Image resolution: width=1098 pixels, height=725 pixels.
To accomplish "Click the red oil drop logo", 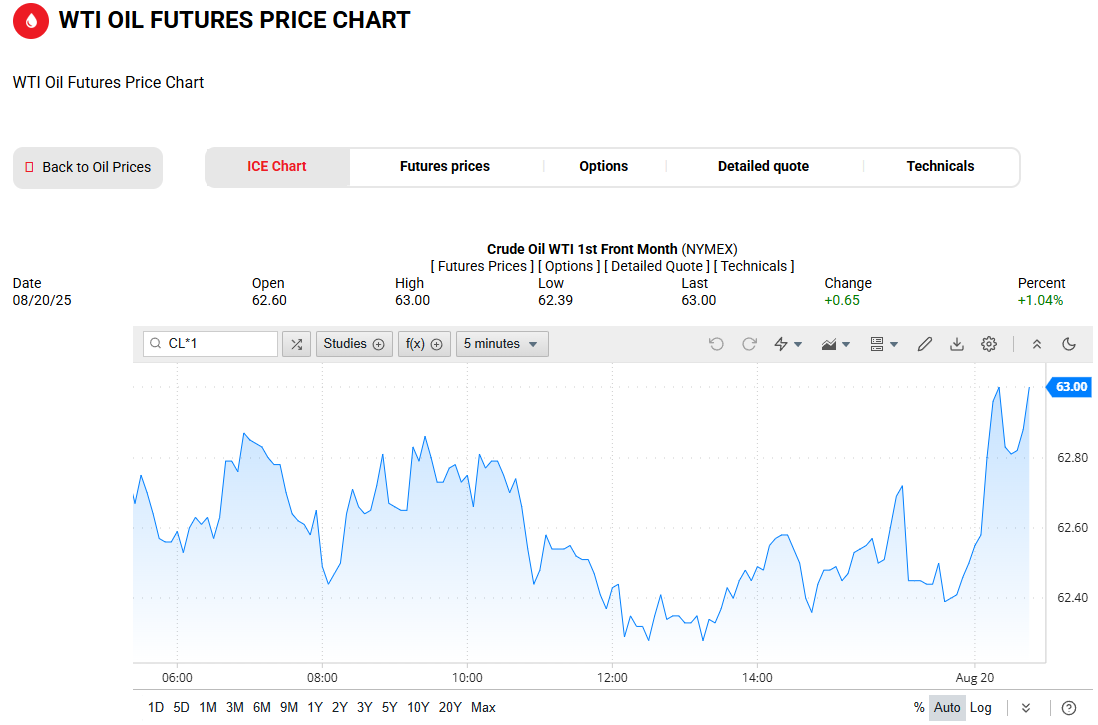I will (31, 21).
